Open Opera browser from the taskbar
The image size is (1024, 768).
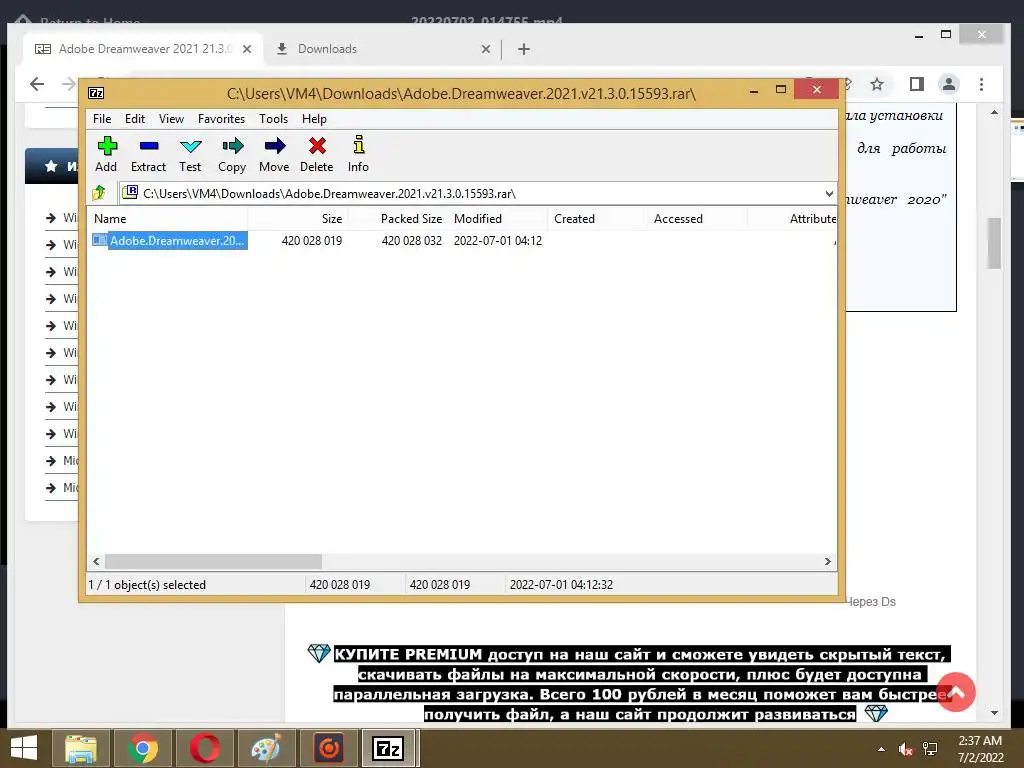205,748
